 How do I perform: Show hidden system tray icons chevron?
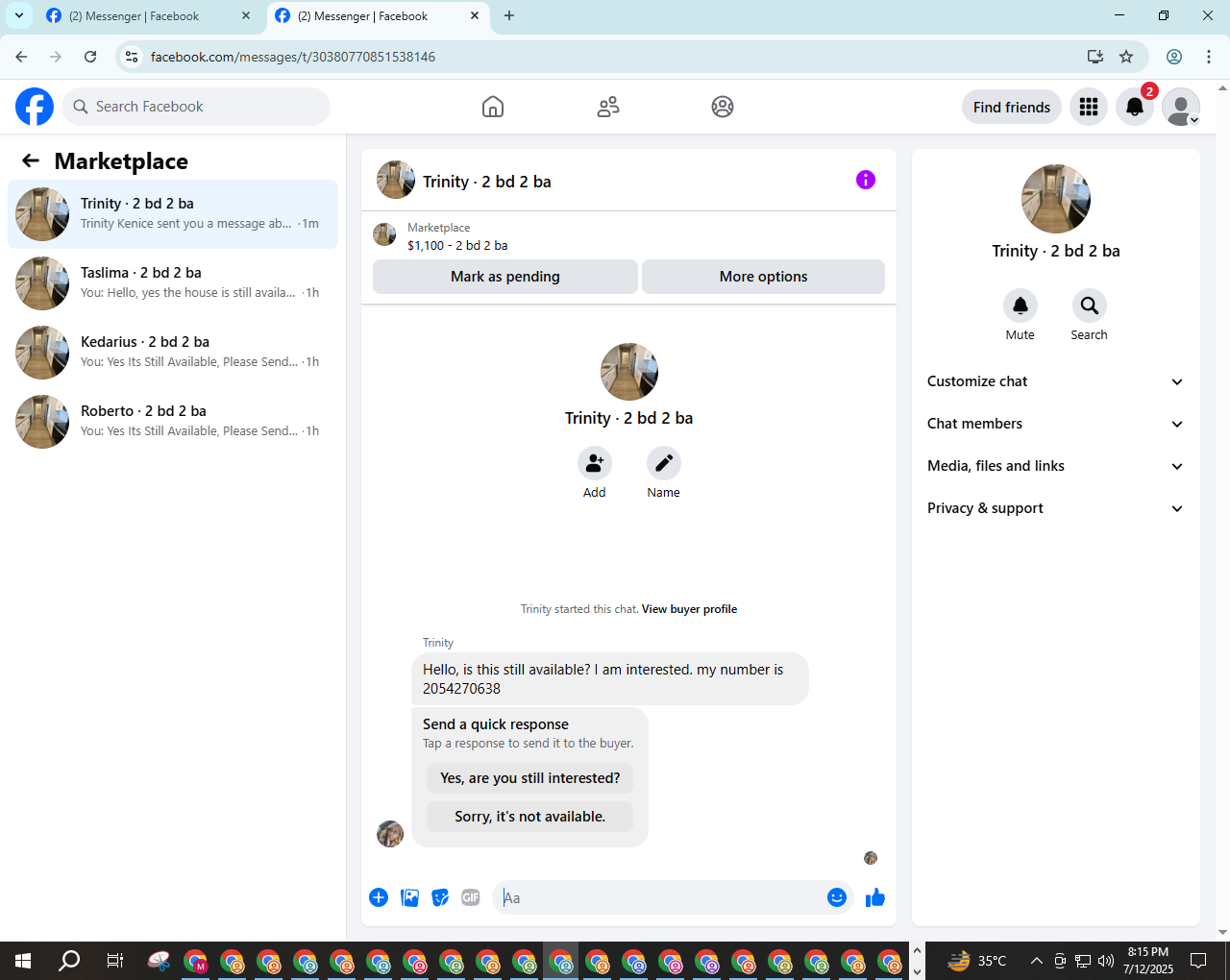click(1036, 961)
